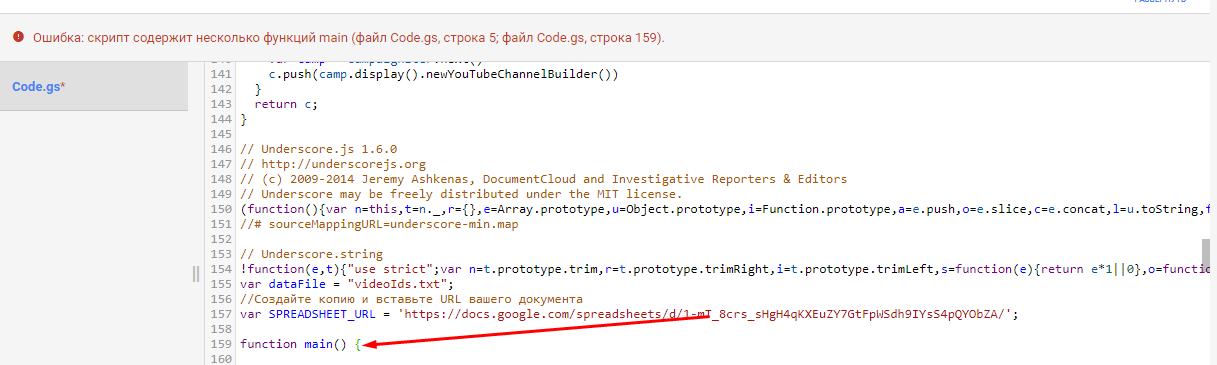The width and height of the screenshot is (1217, 365).
Task: Click the '// Underscore.js 1.6.0' comment
Action: tap(319, 149)
